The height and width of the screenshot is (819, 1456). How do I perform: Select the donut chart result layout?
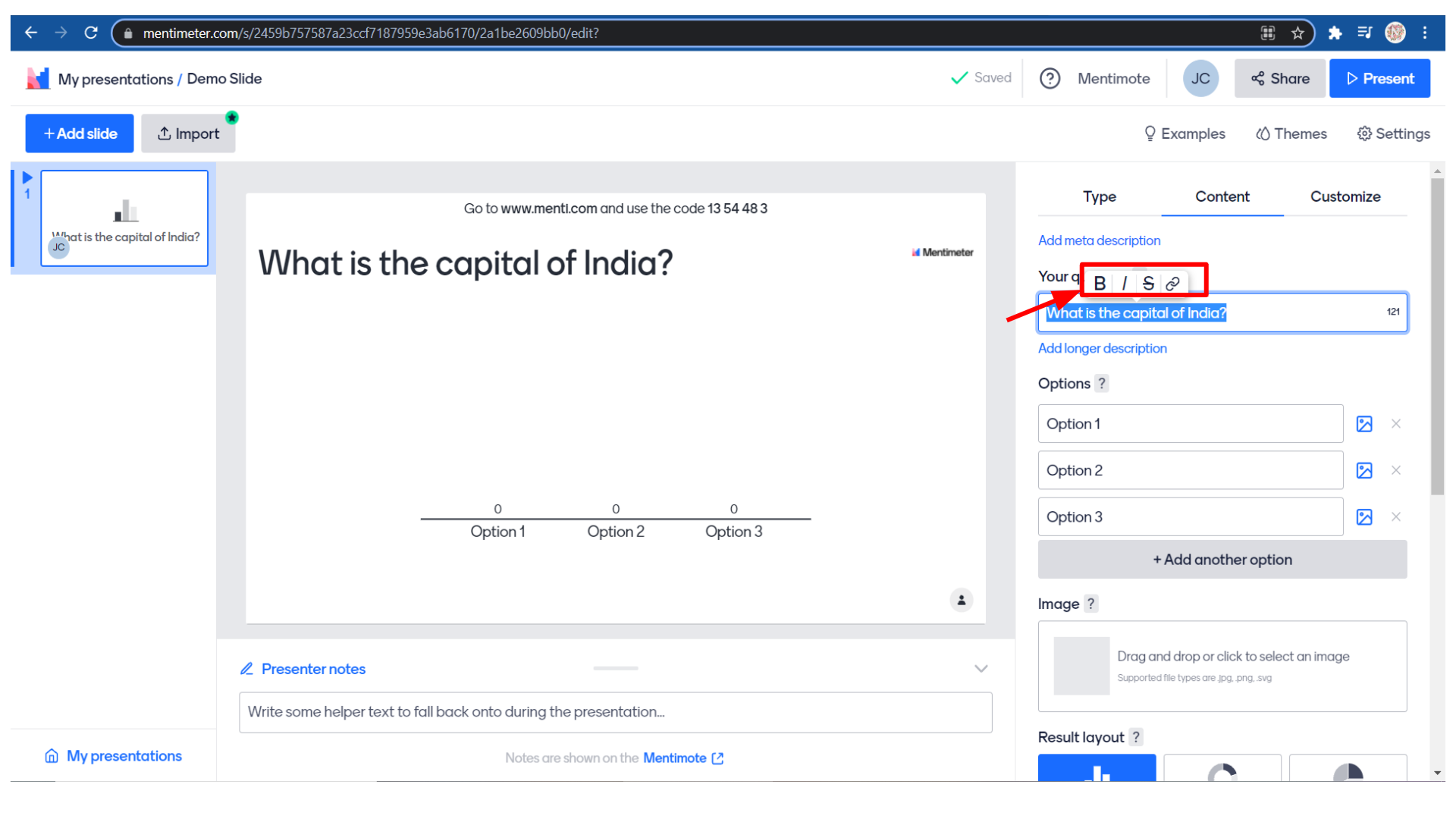point(1222,767)
